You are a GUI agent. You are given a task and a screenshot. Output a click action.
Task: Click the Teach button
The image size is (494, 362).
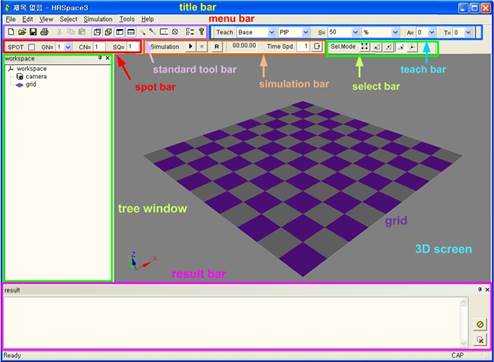tap(225, 32)
